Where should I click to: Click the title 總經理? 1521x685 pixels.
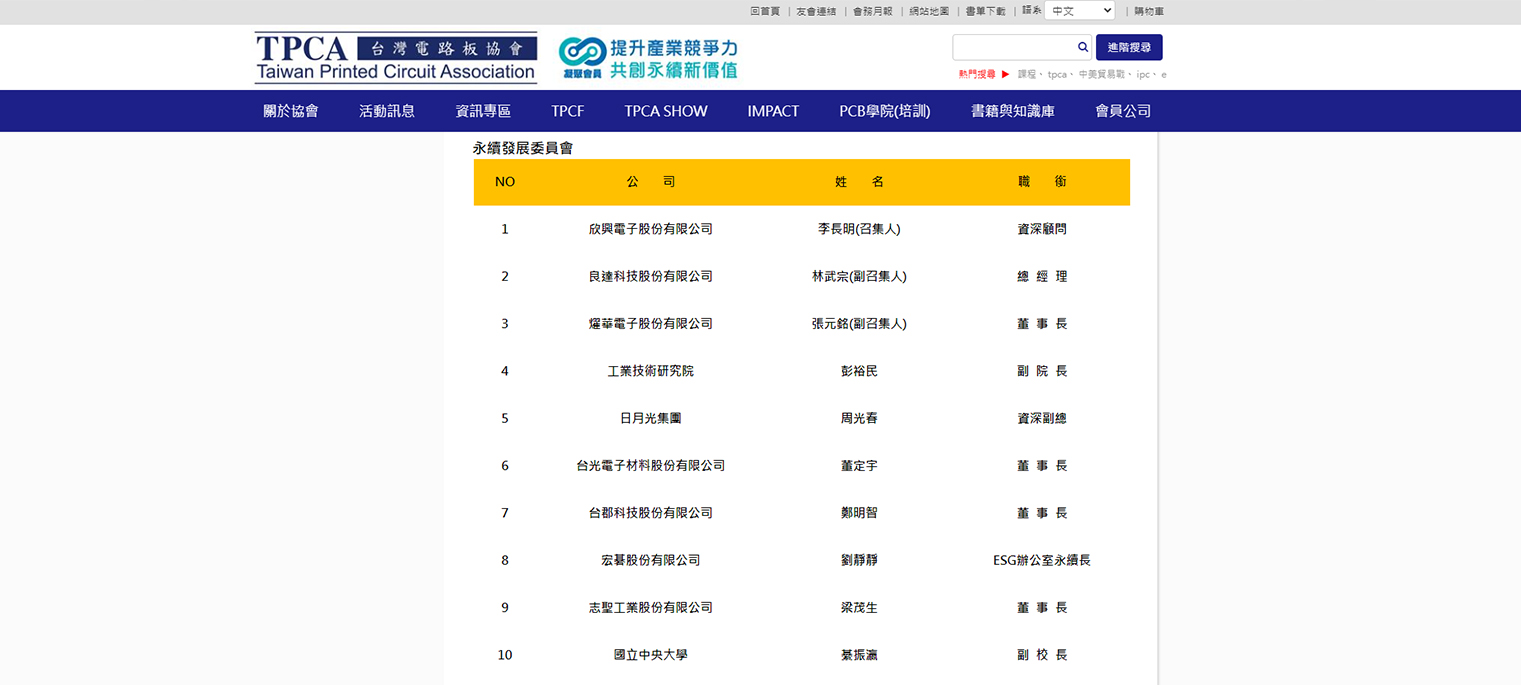(1042, 276)
